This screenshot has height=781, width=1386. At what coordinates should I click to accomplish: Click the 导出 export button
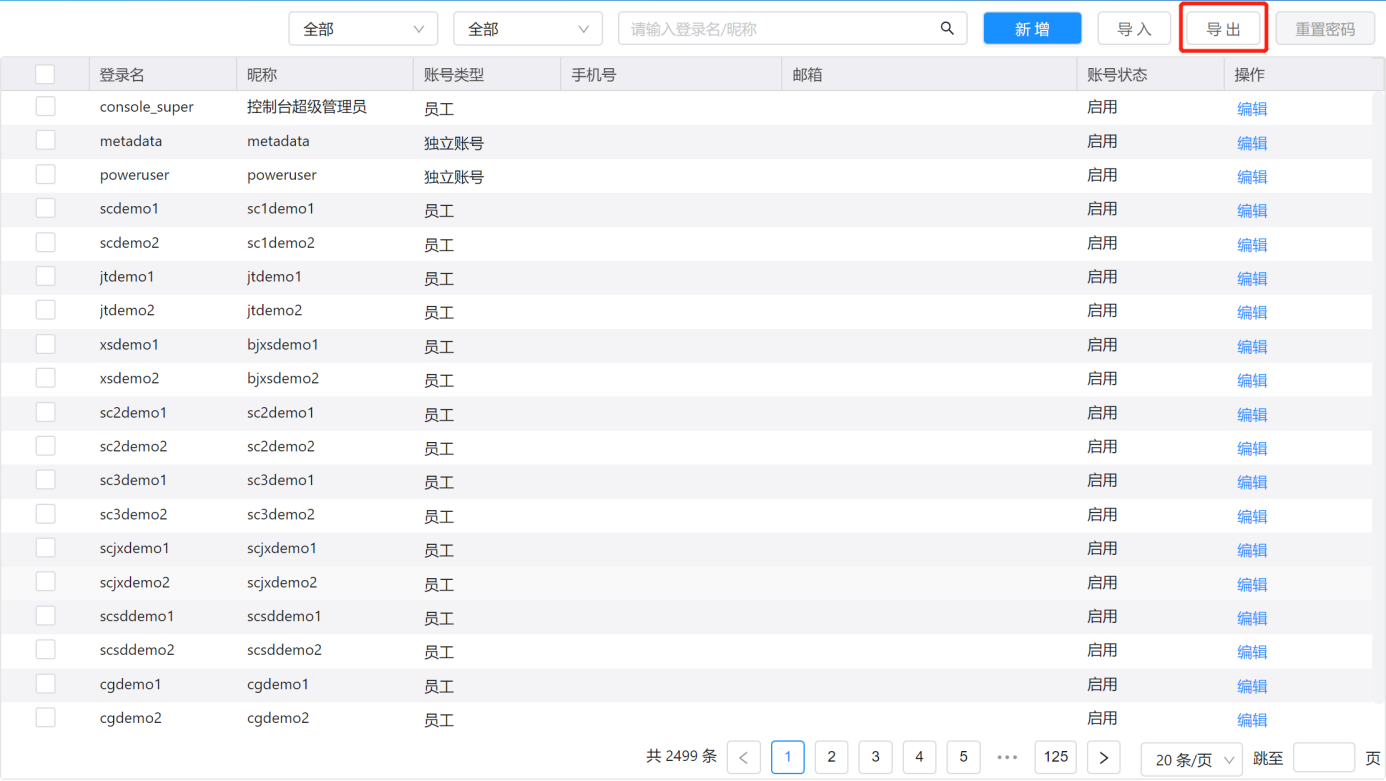point(1223,29)
